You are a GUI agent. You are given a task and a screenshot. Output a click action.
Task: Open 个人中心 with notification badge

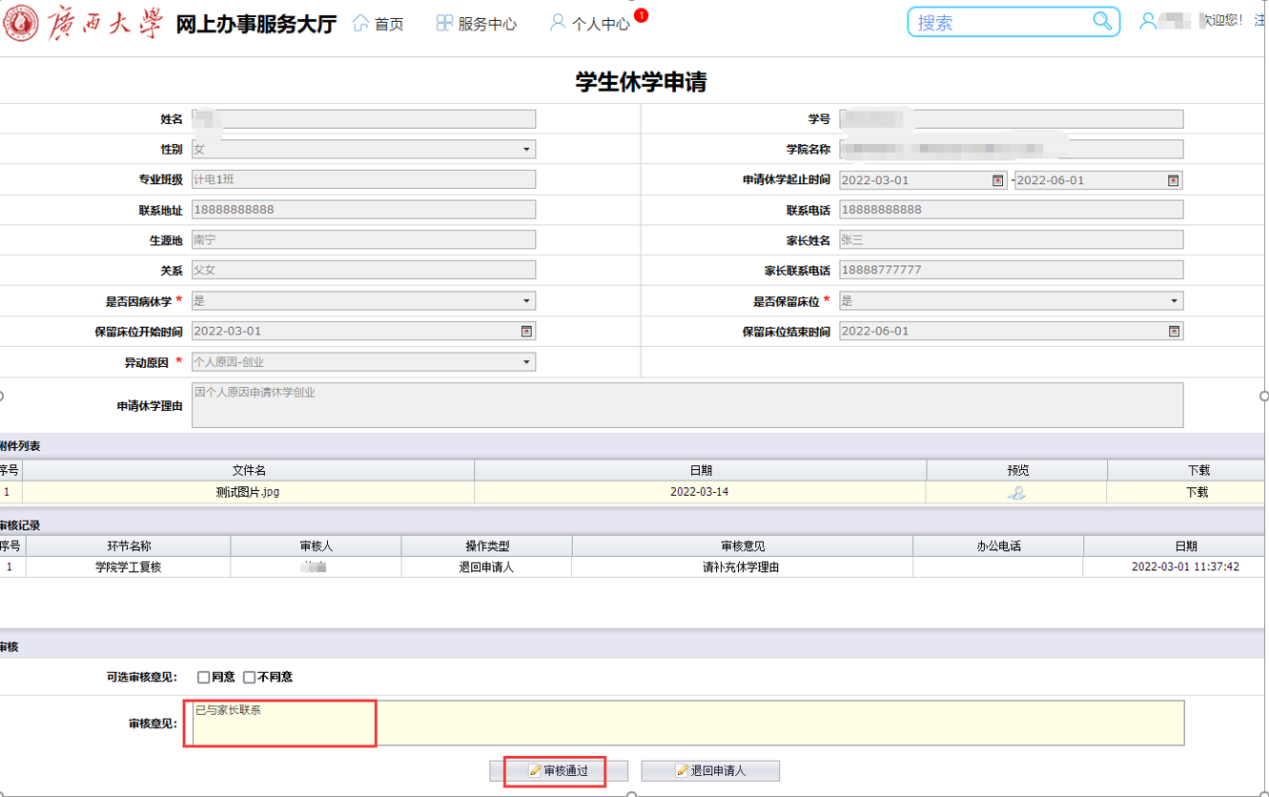pos(590,23)
